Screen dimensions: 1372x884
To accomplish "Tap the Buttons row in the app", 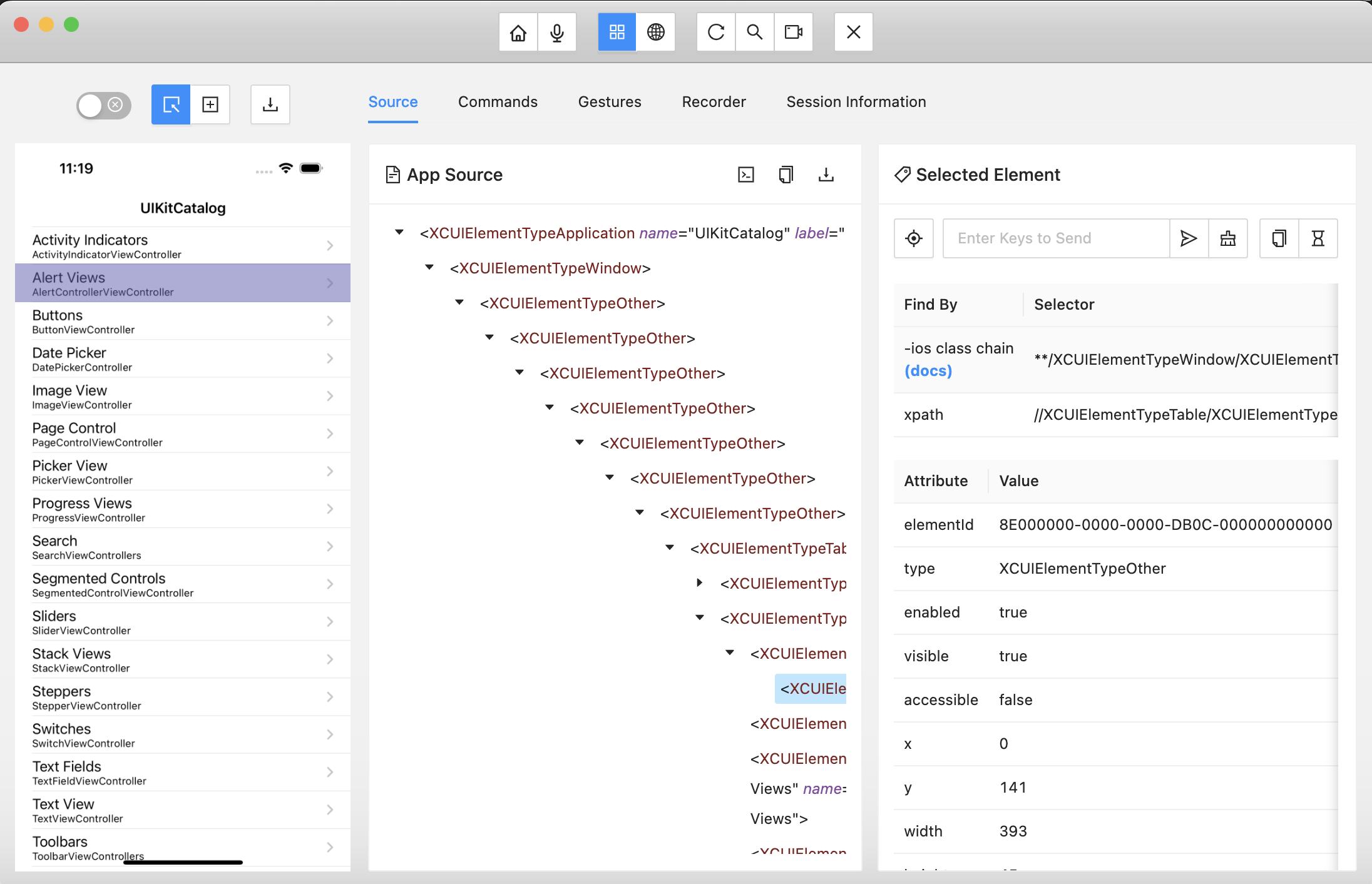I will (x=182, y=321).
